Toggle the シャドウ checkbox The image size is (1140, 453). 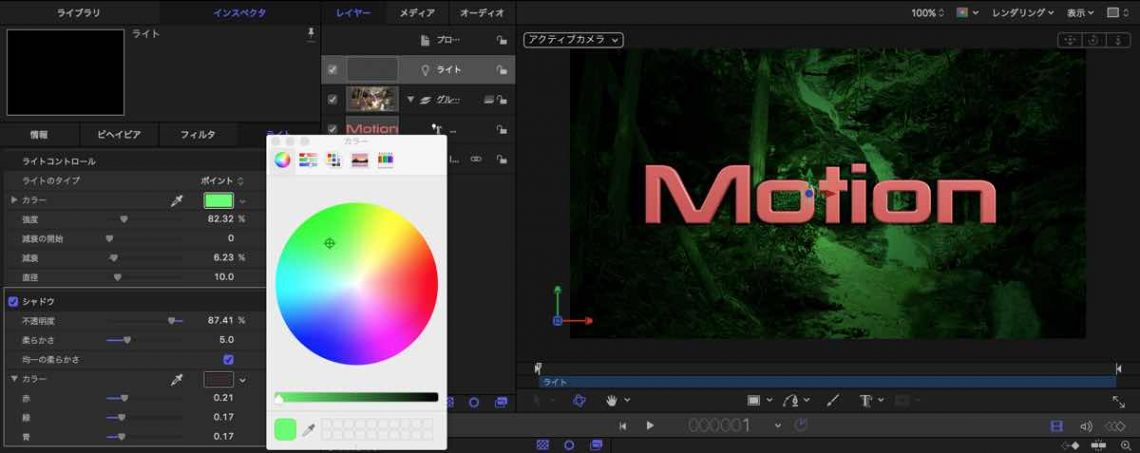[x=13, y=301]
